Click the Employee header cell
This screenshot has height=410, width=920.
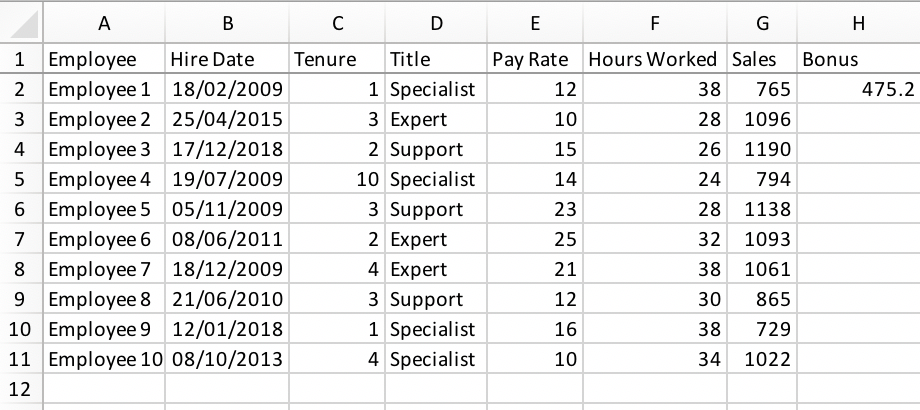click(x=104, y=59)
